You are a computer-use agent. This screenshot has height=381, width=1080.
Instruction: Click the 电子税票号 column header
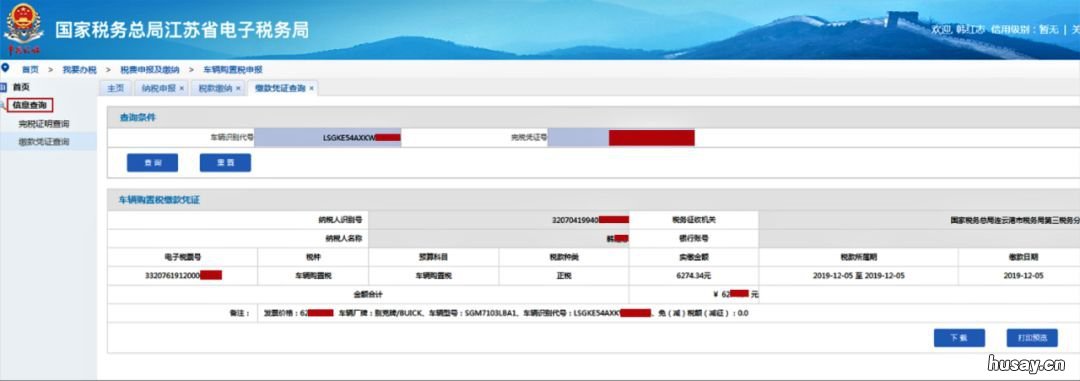(x=183, y=256)
